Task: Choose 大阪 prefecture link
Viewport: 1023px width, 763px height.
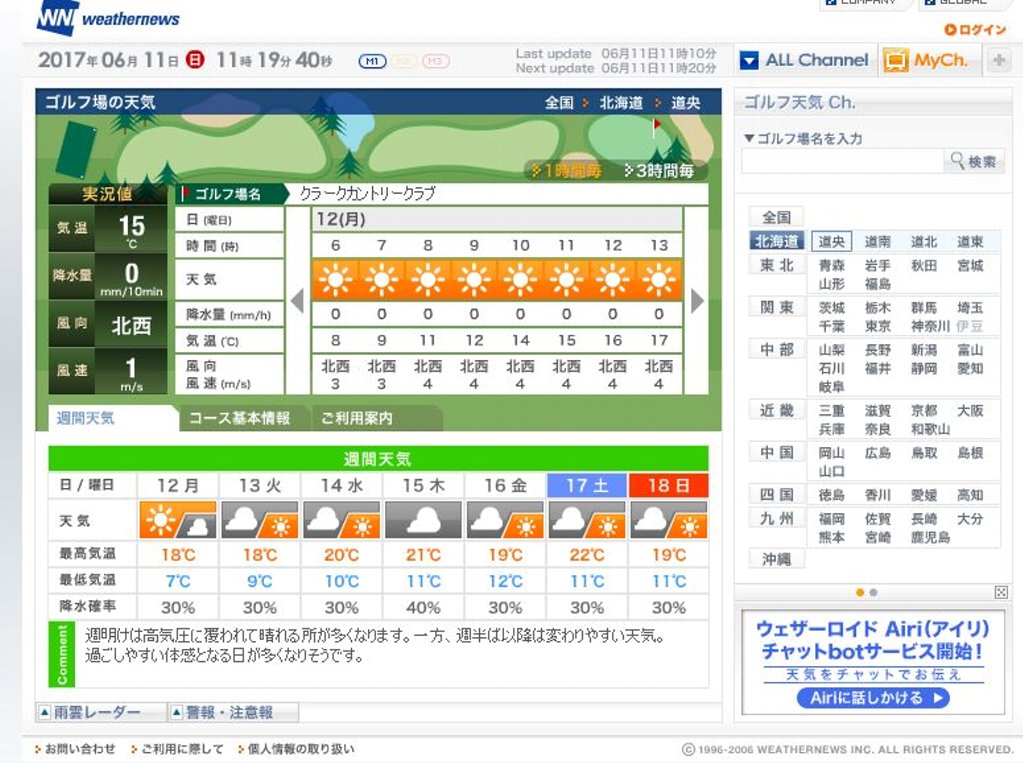Action: click(x=970, y=411)
